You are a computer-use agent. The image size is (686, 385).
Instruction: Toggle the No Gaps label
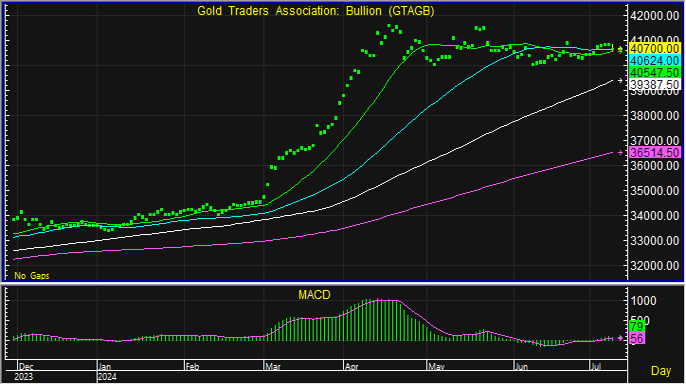pos(32,276)
